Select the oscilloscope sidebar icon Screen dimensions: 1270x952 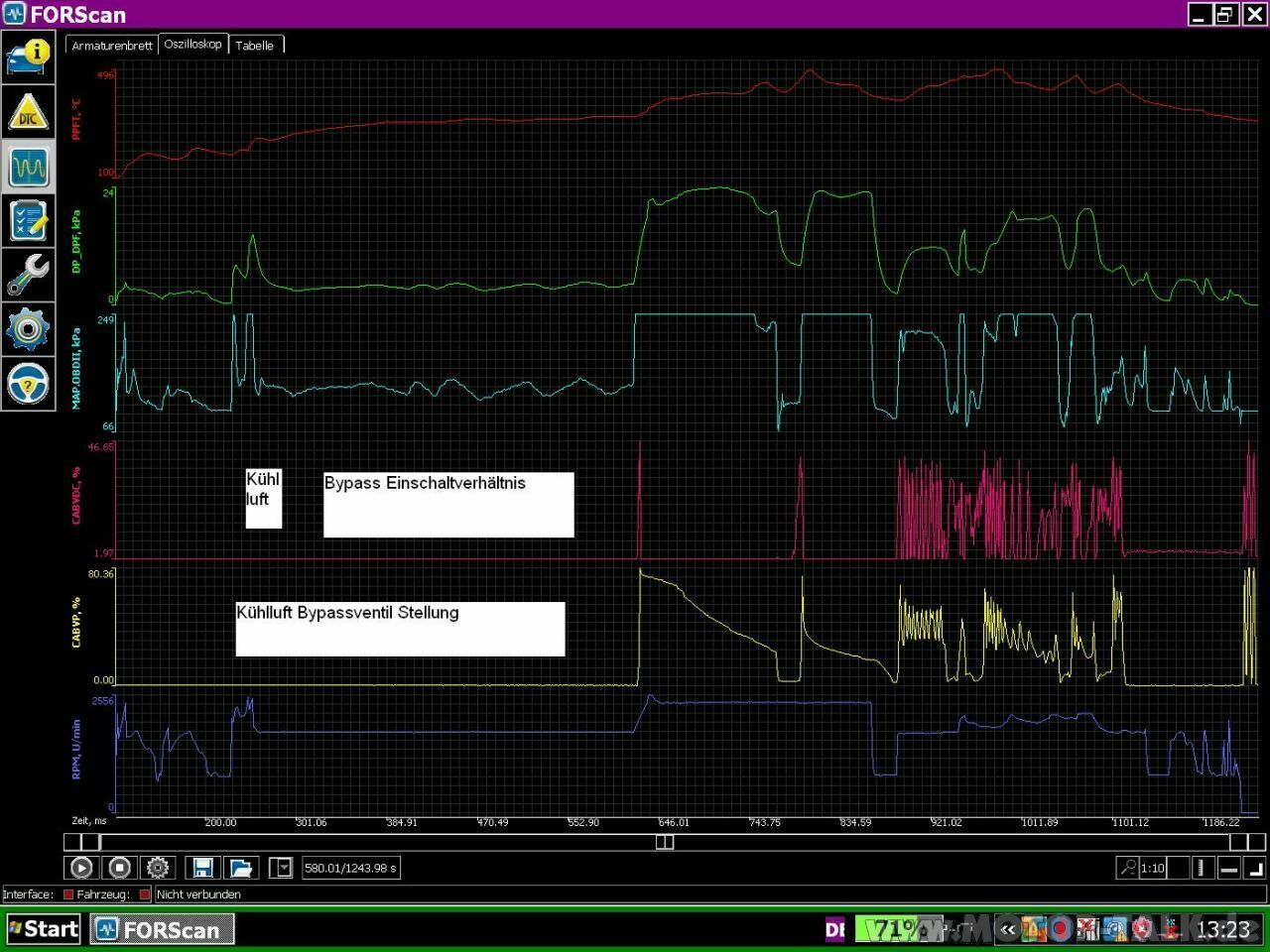coord(28,167)
